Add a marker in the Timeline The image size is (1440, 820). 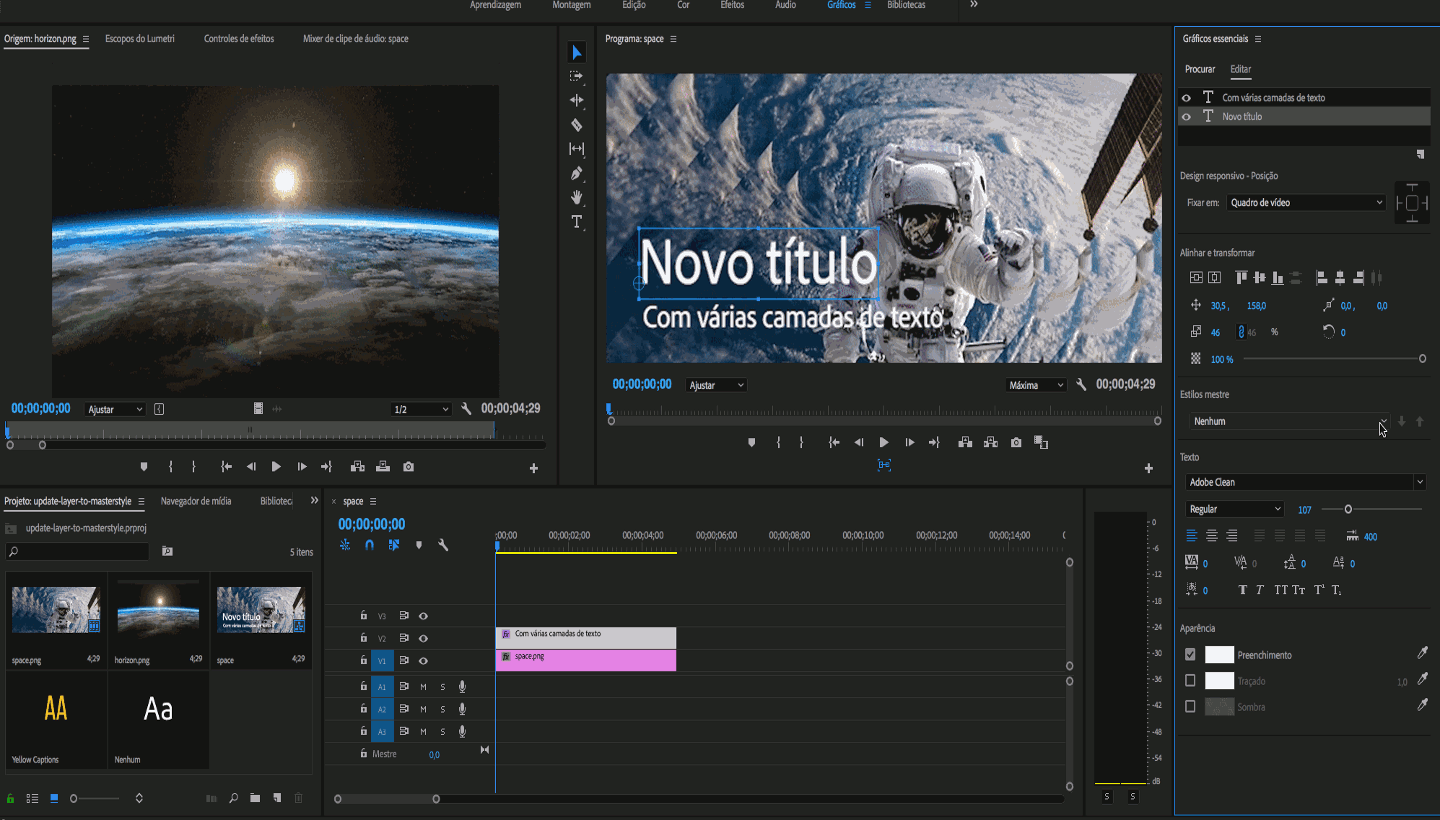coord(419,545)
